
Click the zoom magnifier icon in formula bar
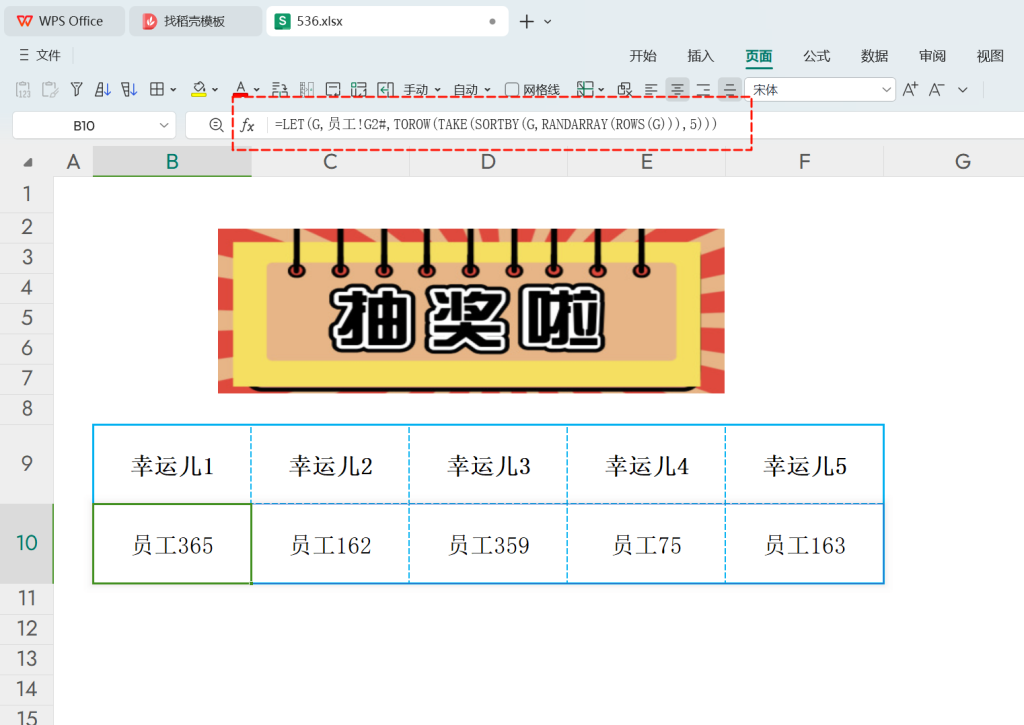pos(216,125)
